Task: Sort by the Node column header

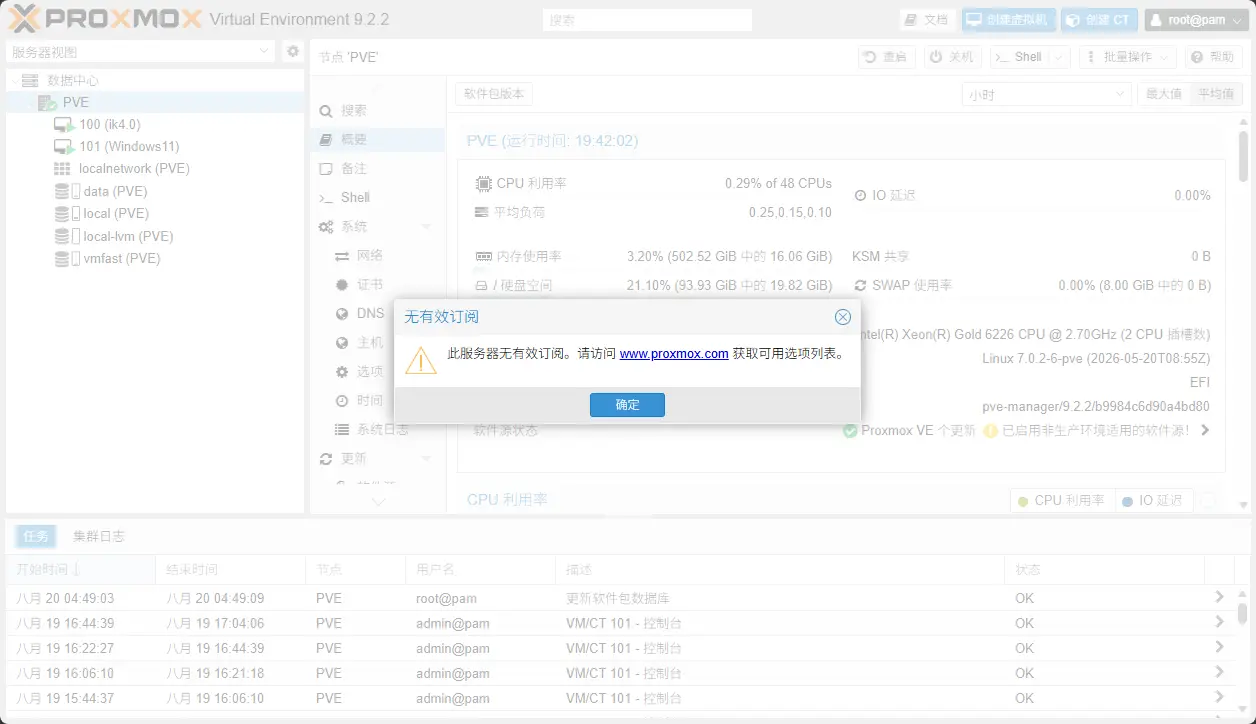Action: pos(355,570)
